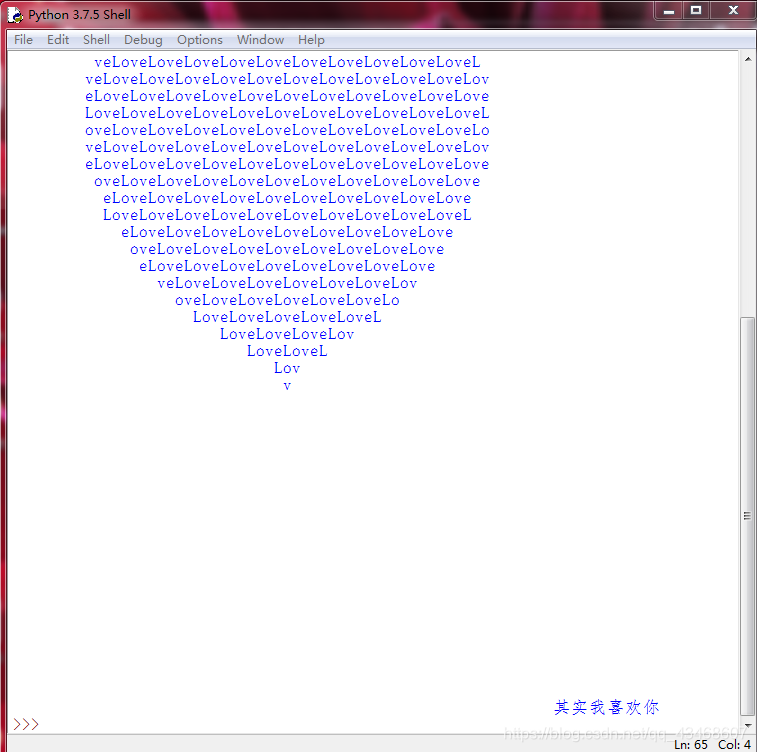This screenshot has height=752, width=757.
Task: Click the 'LoveLoveLoveLov' output line
Action: 287,334
